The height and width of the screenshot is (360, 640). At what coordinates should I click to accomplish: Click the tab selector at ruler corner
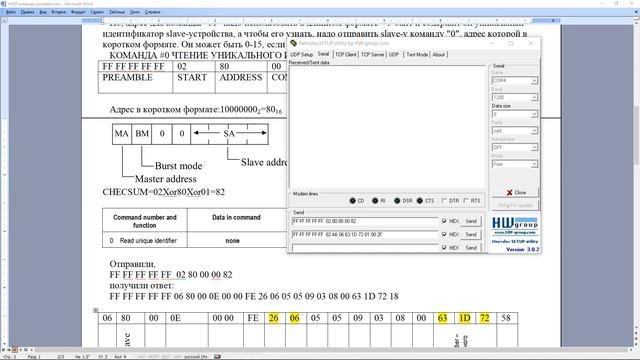point(4,20)
